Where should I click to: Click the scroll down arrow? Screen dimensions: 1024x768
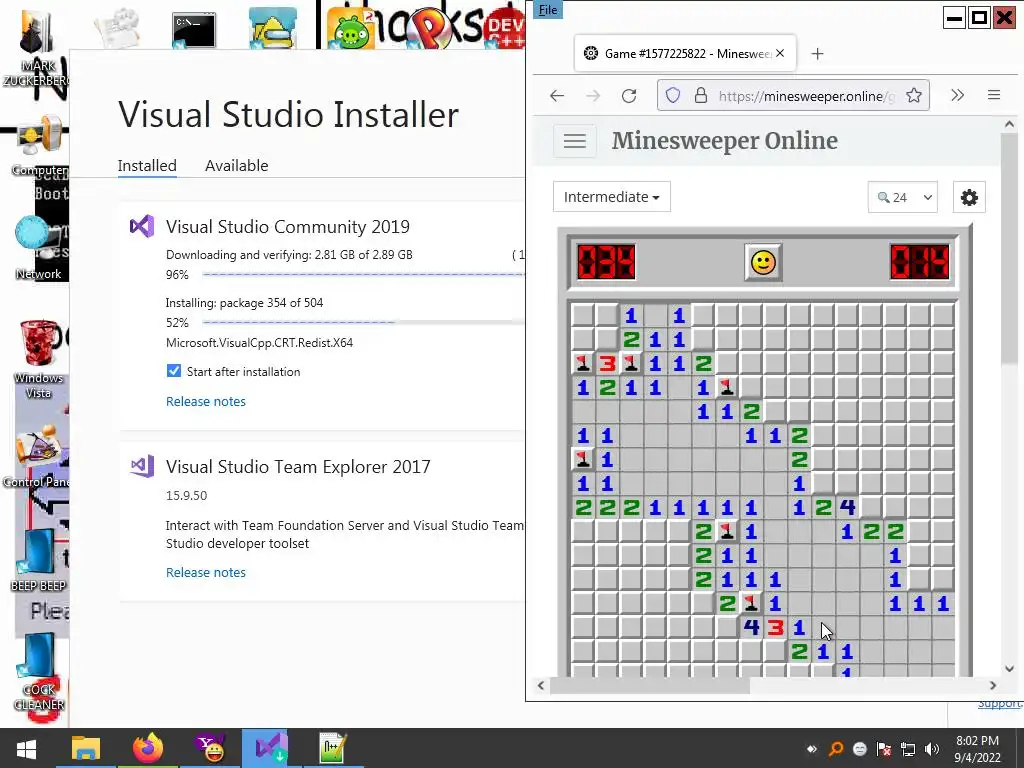point(1009,669)
